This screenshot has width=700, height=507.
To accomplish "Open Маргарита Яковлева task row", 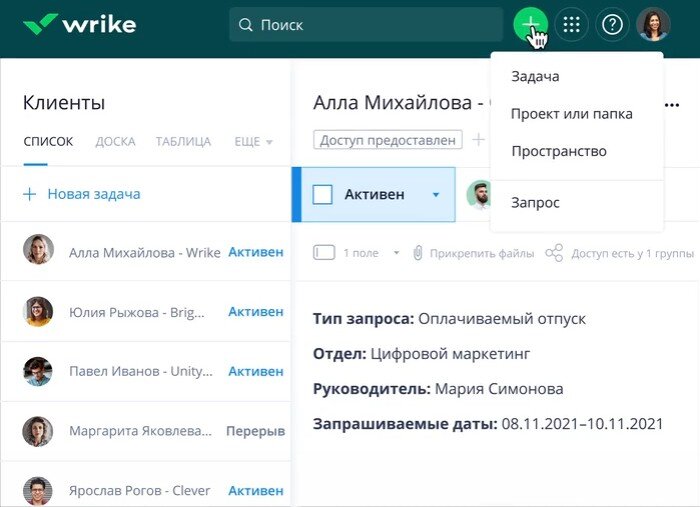I will coord(146,431).
